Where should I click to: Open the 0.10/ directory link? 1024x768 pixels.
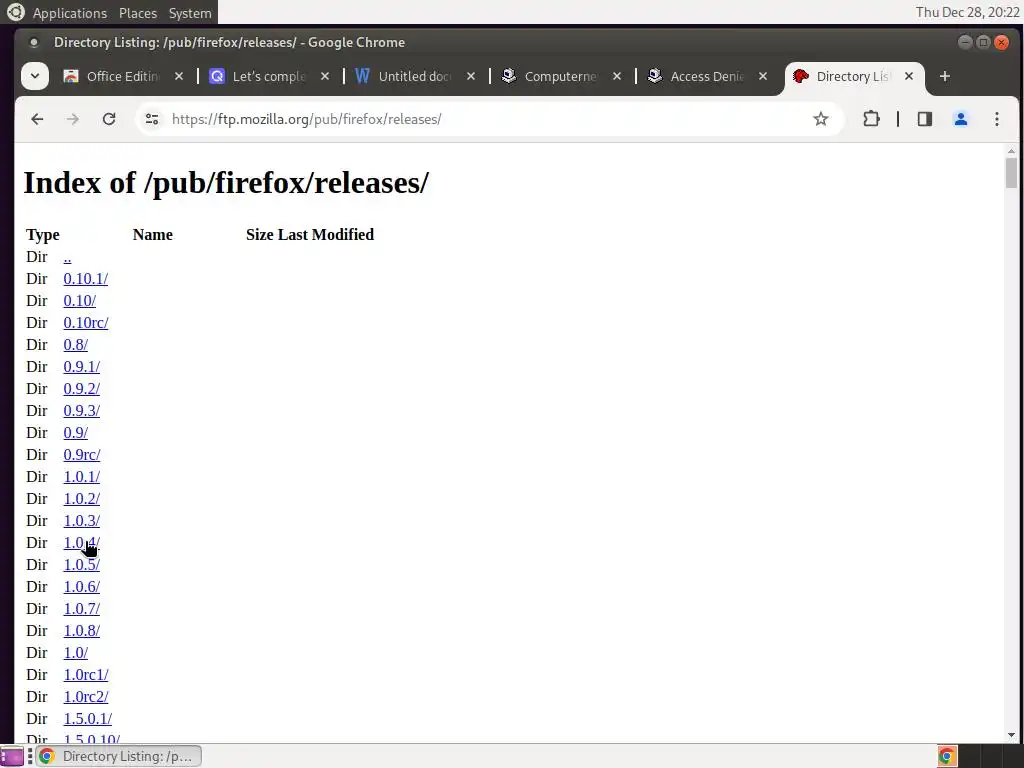(x=80, y=301)
